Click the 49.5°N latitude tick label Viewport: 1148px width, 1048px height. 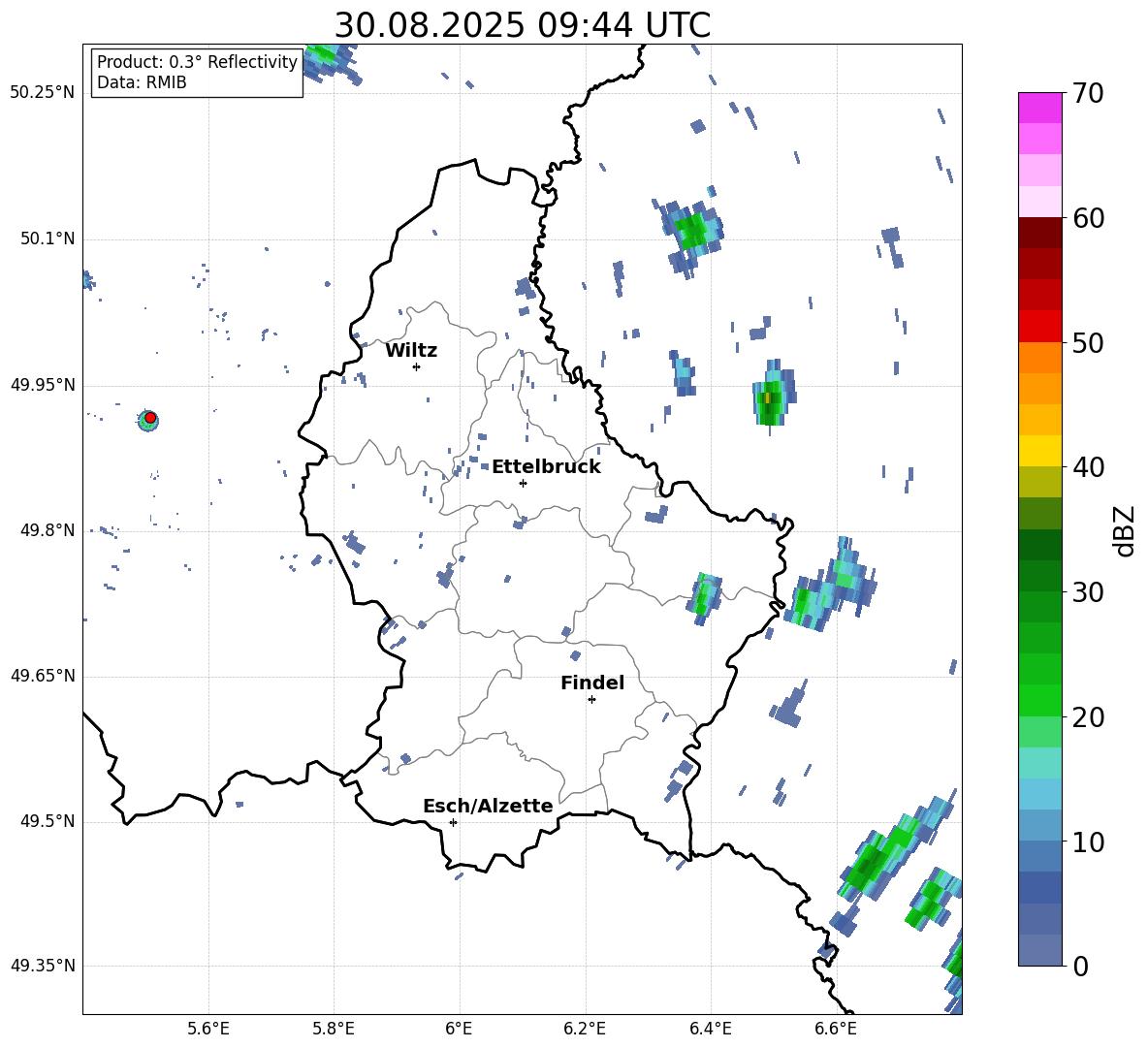point(48,822)
